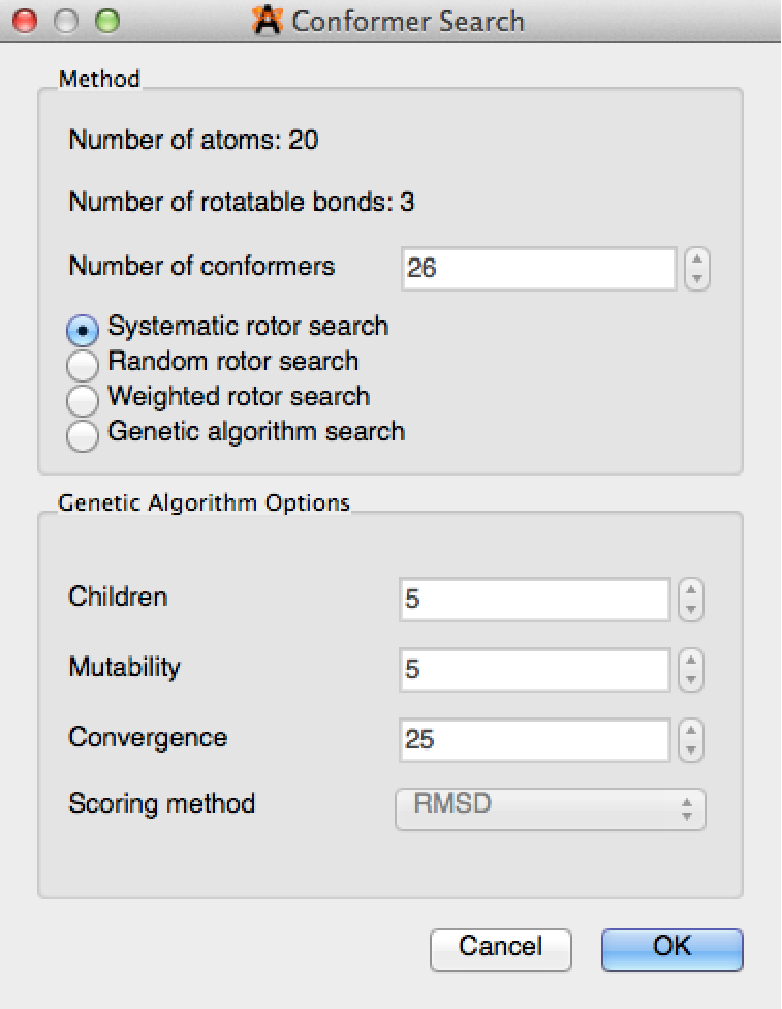Decrease the Children value

(x=690, y=609)
